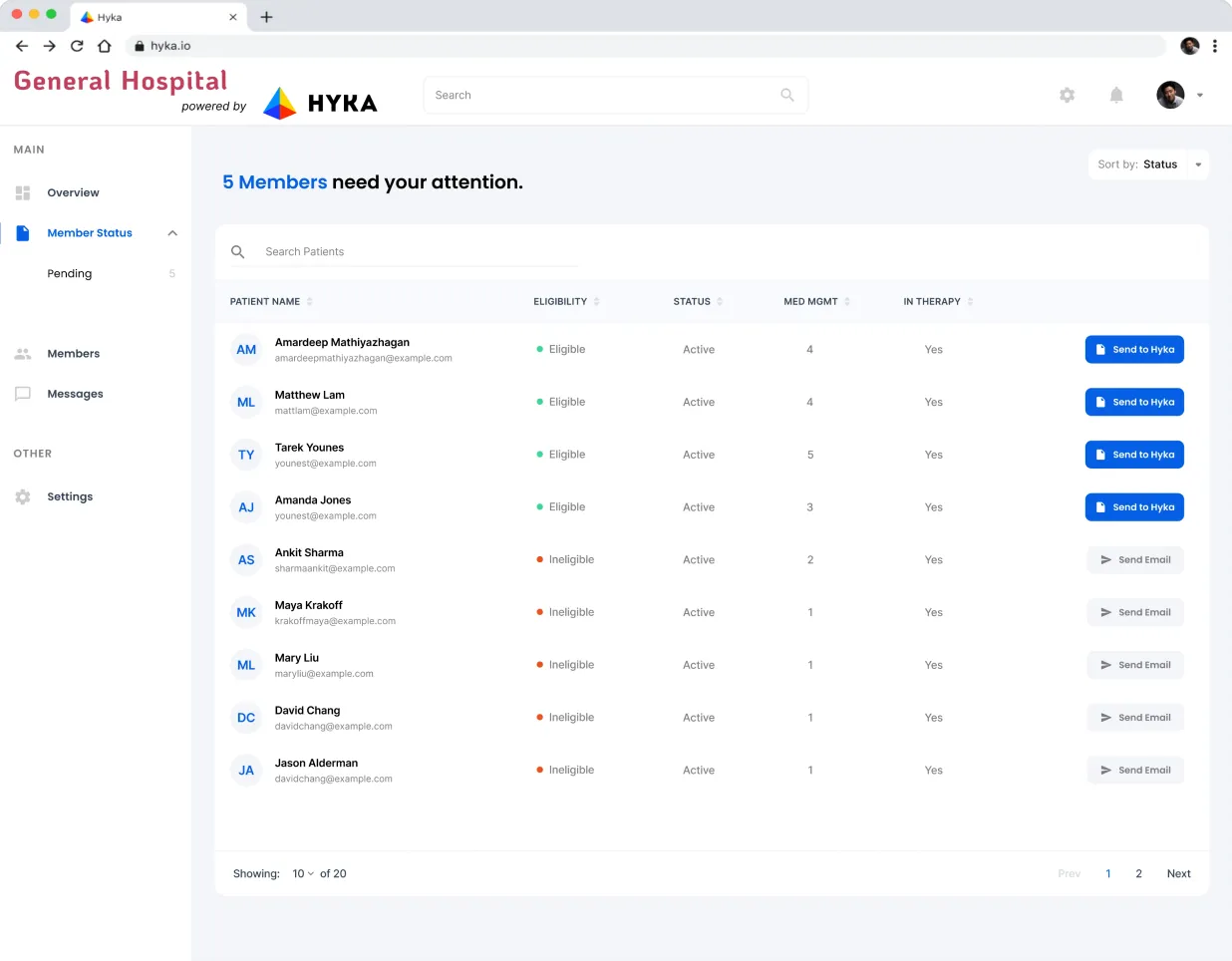The width and height of the screenshot is (1232, 961).
Task: Click the Overview dashboard icon in sidebar
Action: [x=23, y=192]
